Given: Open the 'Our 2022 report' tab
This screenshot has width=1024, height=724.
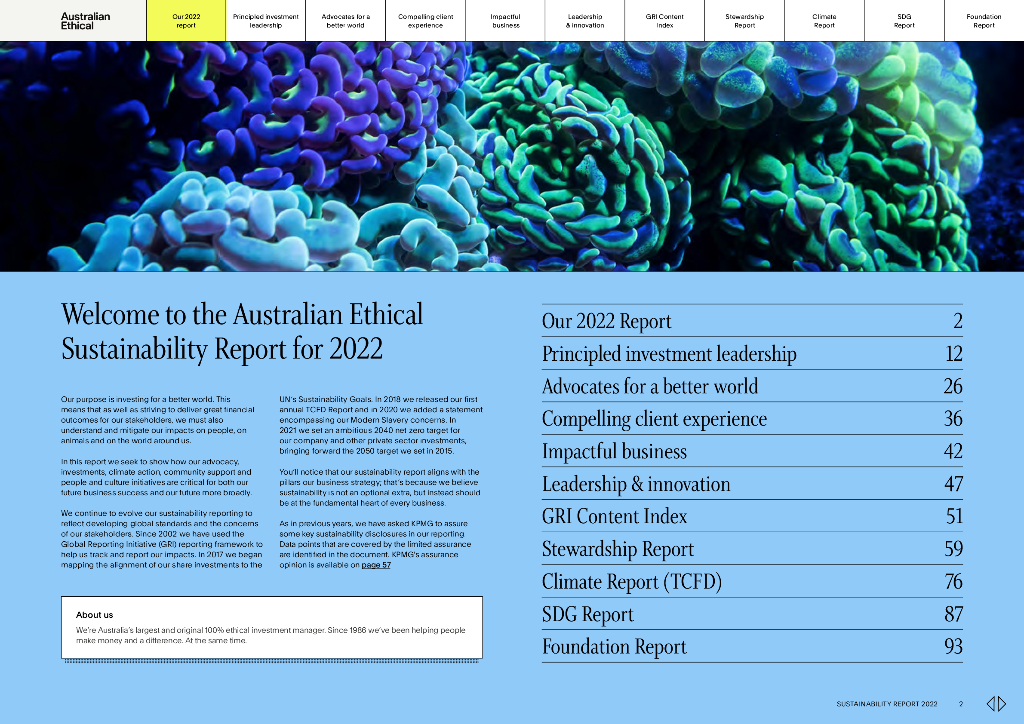Looking at the screenshot, I should 186,21.
